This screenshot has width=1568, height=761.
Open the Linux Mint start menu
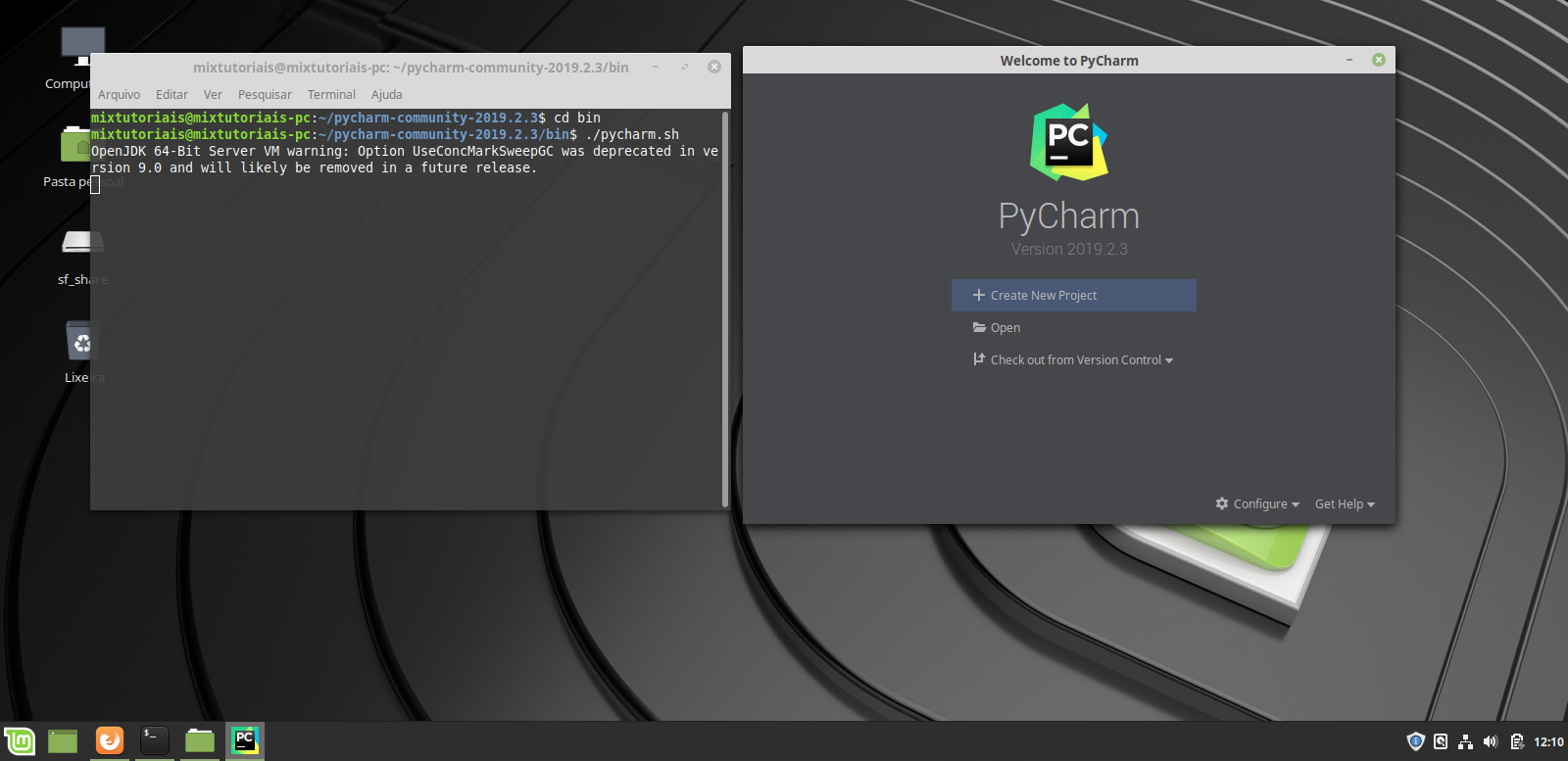pyautogui.click(x=20, y=741)
